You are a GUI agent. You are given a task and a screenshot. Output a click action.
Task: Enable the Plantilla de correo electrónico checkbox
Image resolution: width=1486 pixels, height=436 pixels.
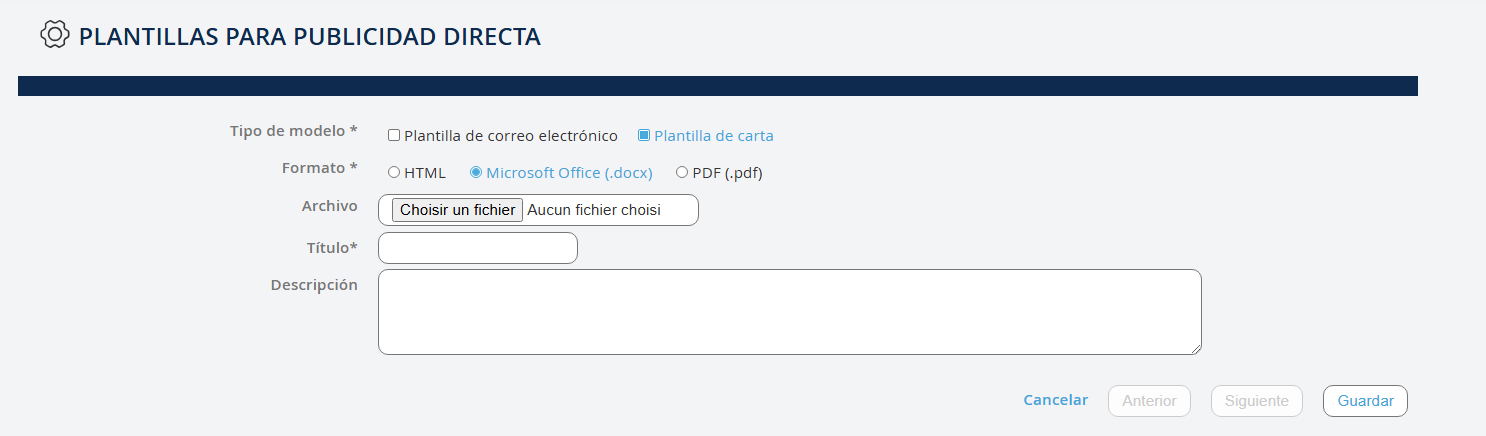[x=394, y=135]
